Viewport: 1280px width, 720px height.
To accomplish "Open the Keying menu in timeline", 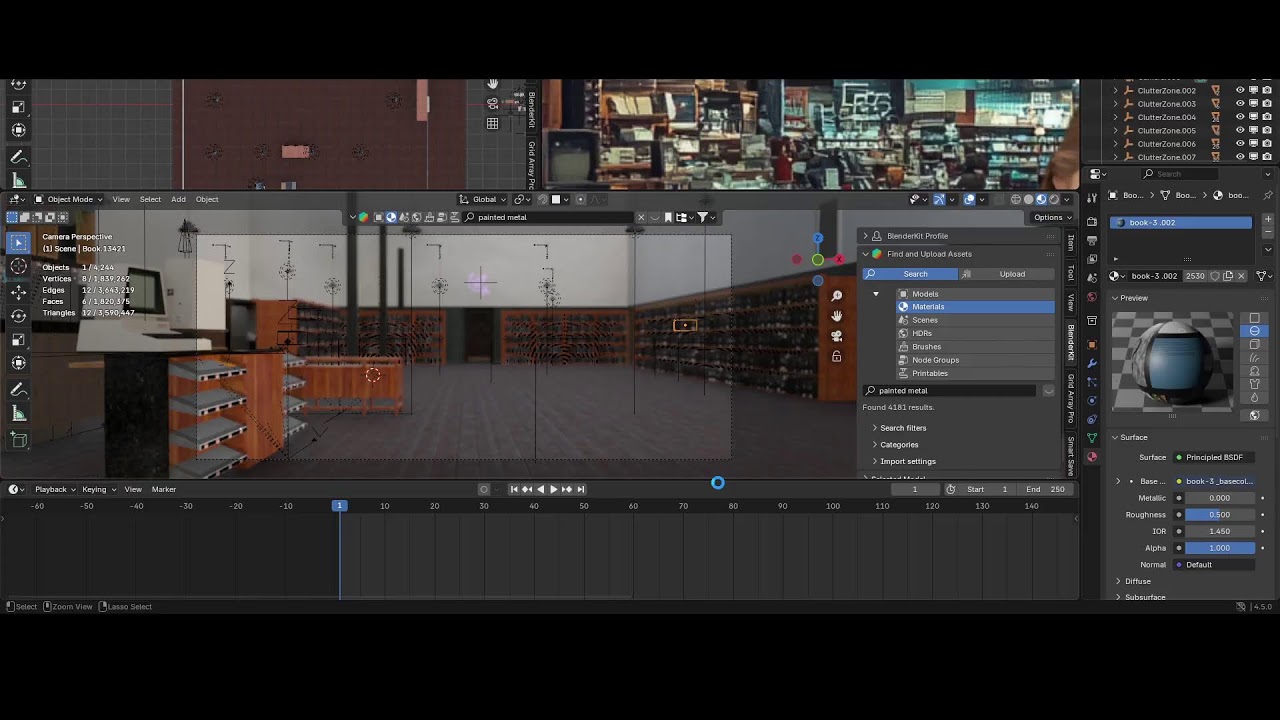I will point(97,489).
